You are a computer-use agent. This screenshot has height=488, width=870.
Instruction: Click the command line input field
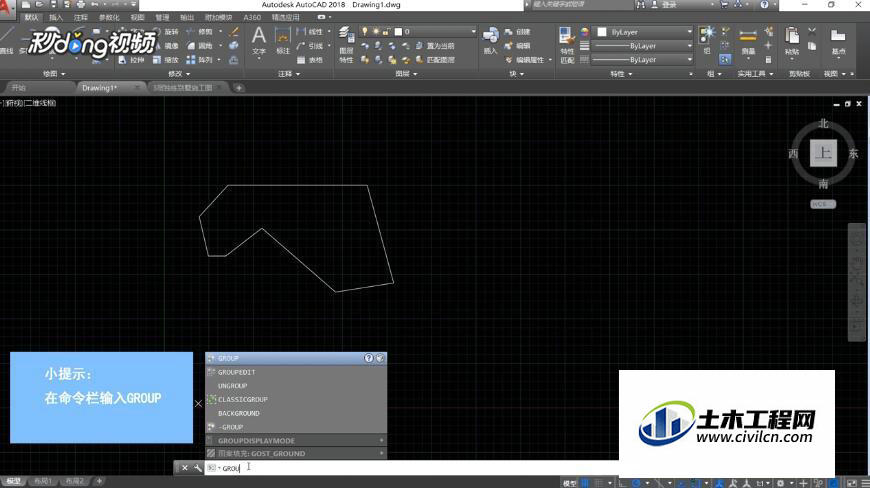412,468
